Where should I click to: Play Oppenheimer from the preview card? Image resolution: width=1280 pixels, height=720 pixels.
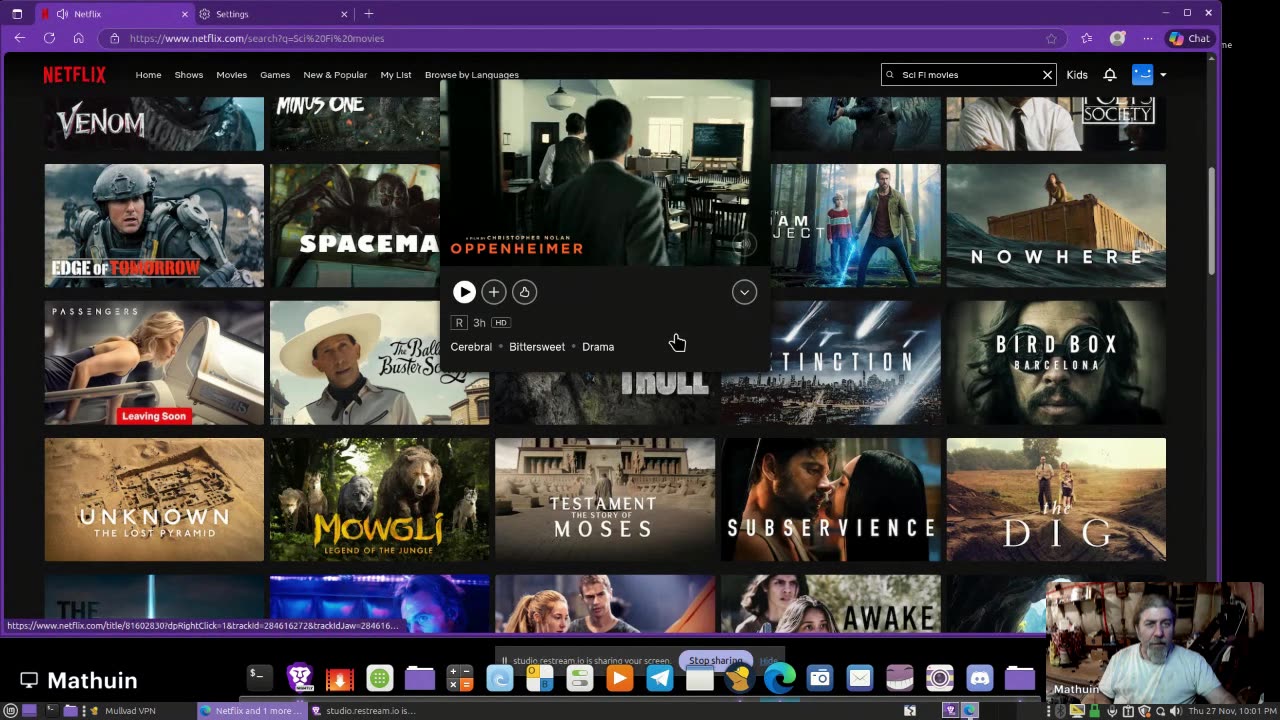pyautogui.click(x=464, y=292)
